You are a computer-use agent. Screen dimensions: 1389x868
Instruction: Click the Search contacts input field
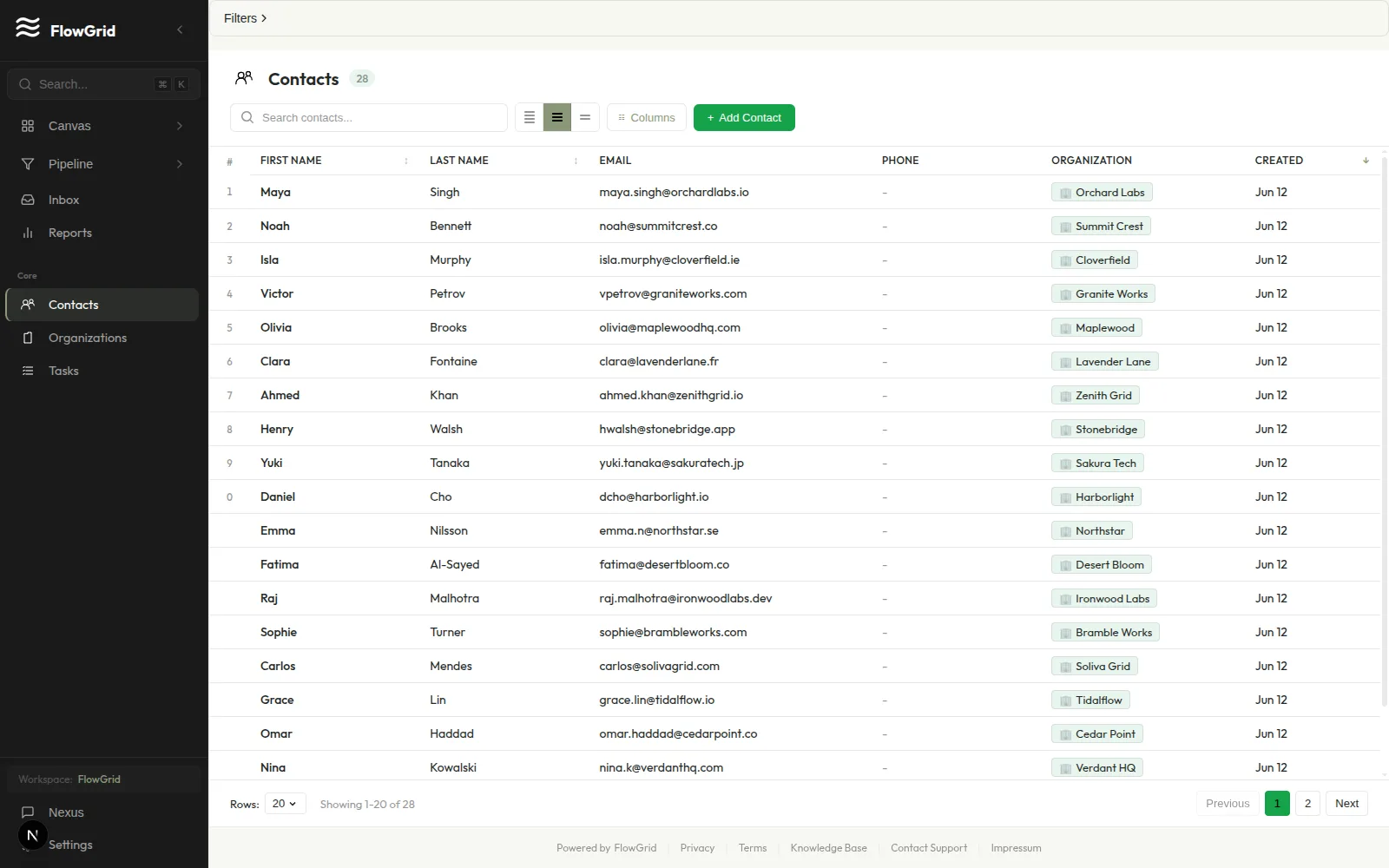pos(369,117)
